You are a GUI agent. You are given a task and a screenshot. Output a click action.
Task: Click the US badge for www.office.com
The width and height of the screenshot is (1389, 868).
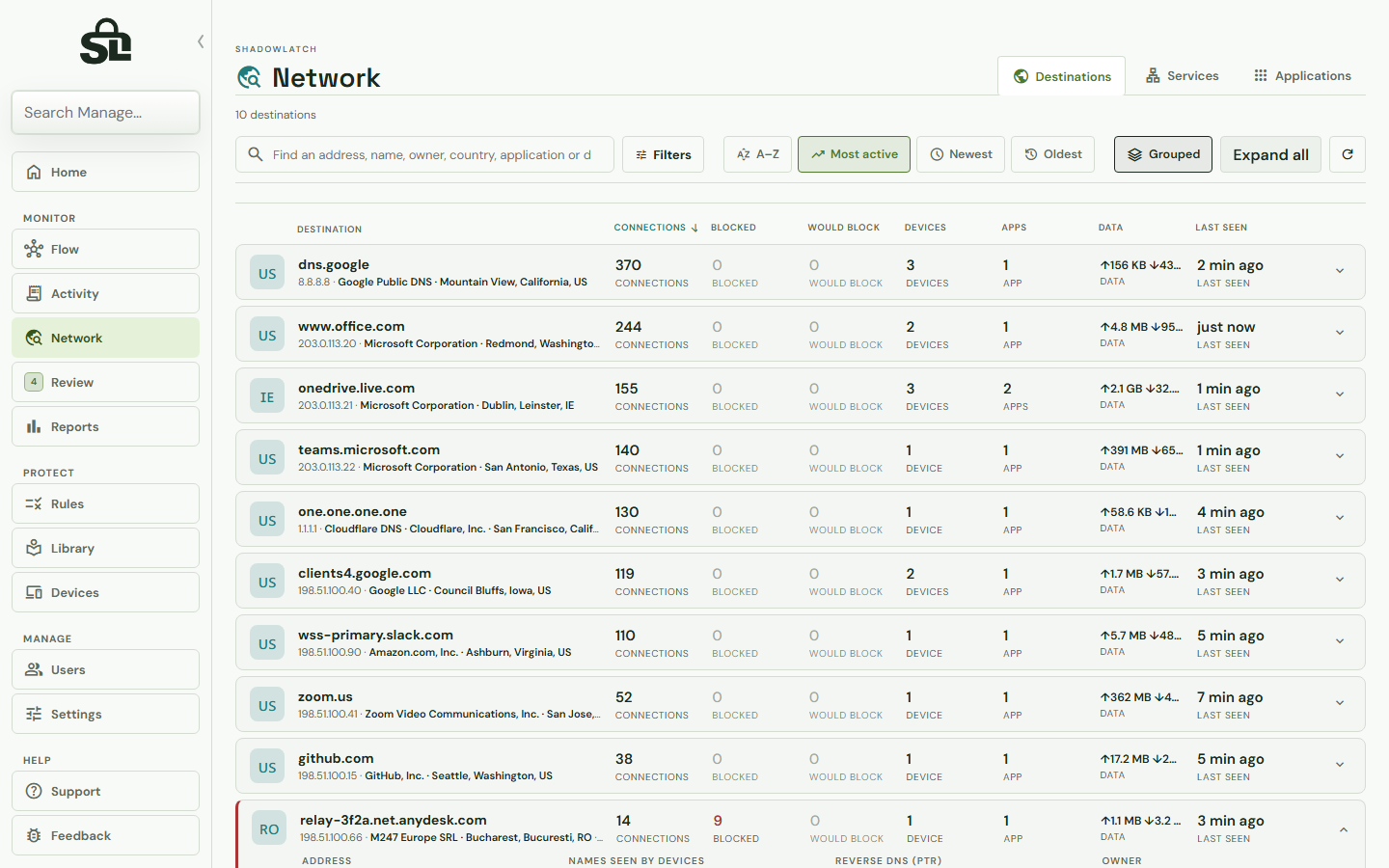pyautogui.click(x=267, y=335)
